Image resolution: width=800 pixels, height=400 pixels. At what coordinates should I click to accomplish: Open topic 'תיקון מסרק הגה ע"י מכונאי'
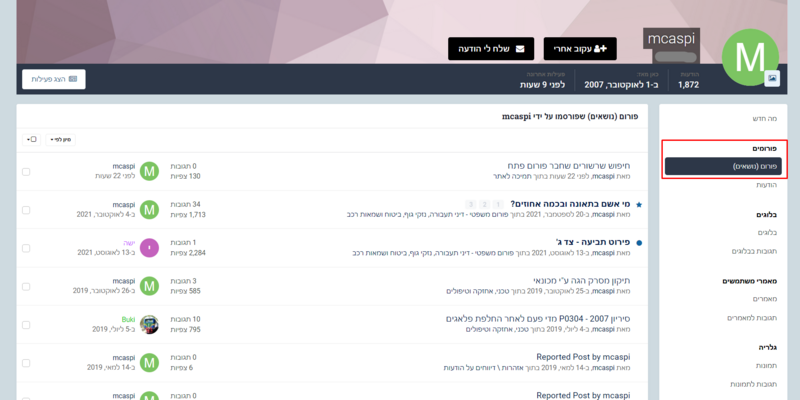pos(582,281)
